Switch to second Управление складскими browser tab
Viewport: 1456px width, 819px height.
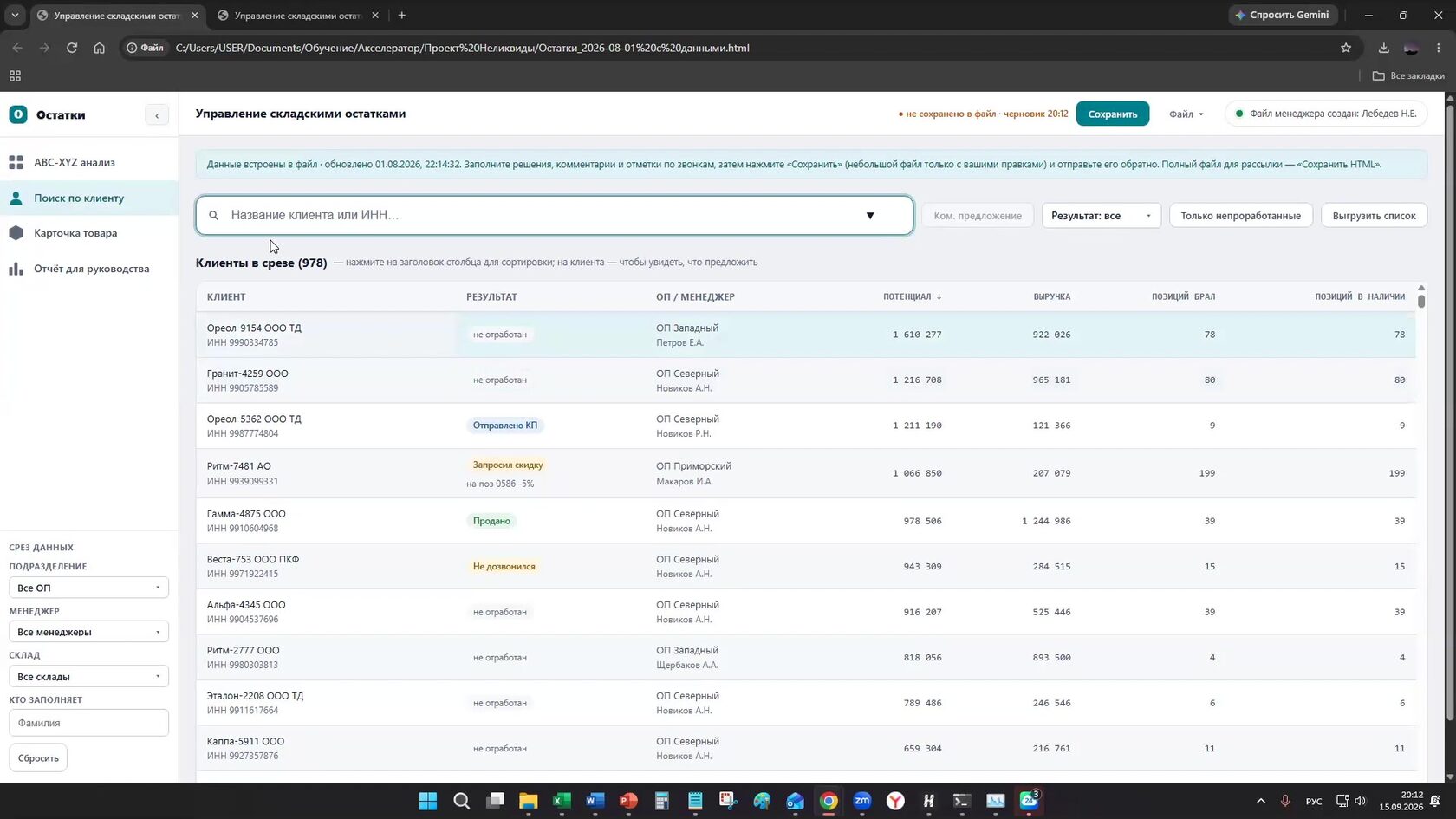click(297, 16)
